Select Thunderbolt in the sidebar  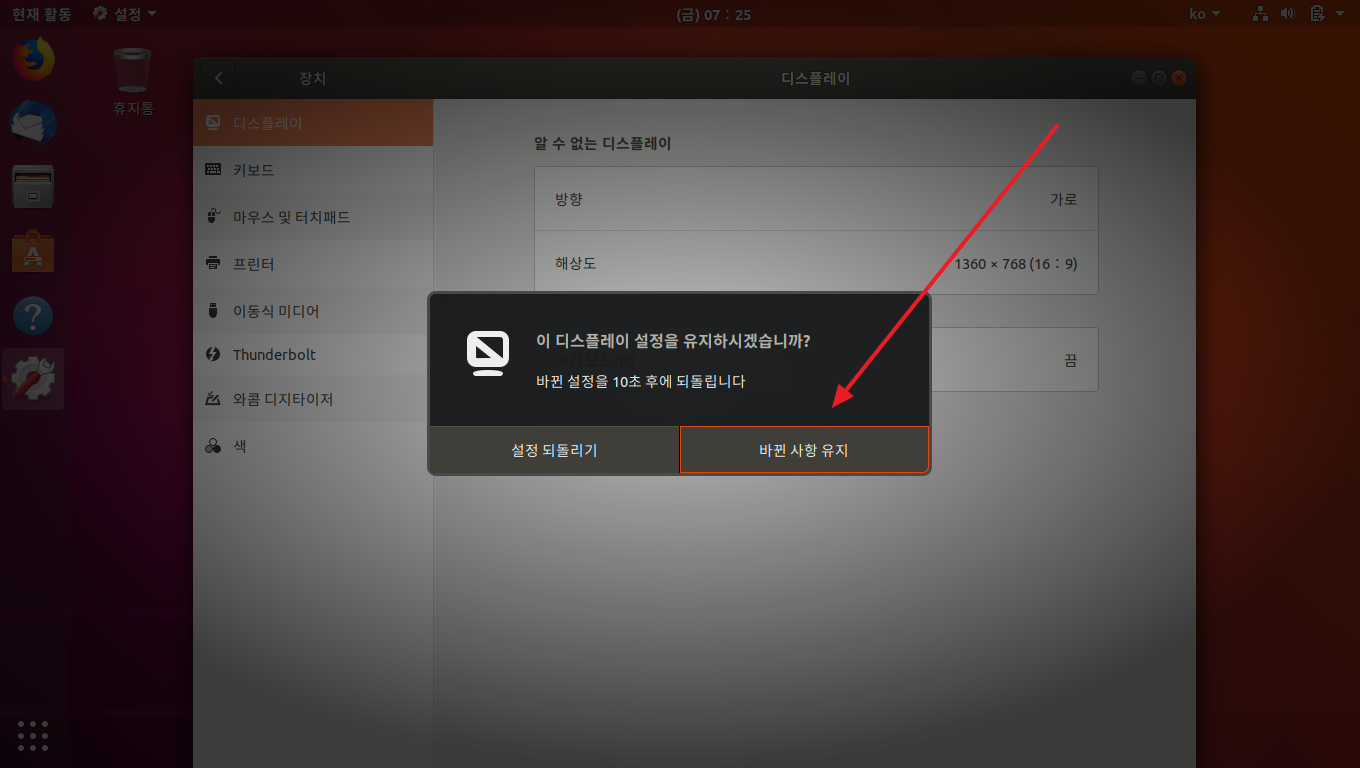(x=313, y=355)
